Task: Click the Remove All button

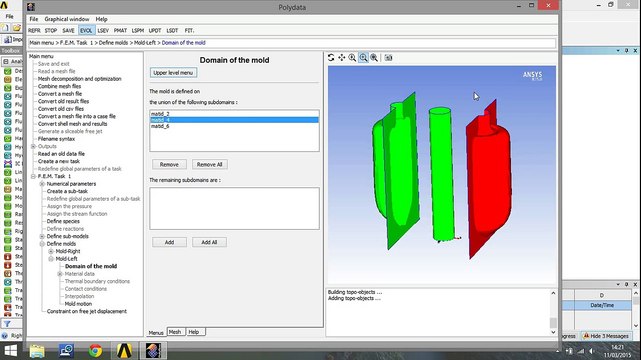Action: 209,164
